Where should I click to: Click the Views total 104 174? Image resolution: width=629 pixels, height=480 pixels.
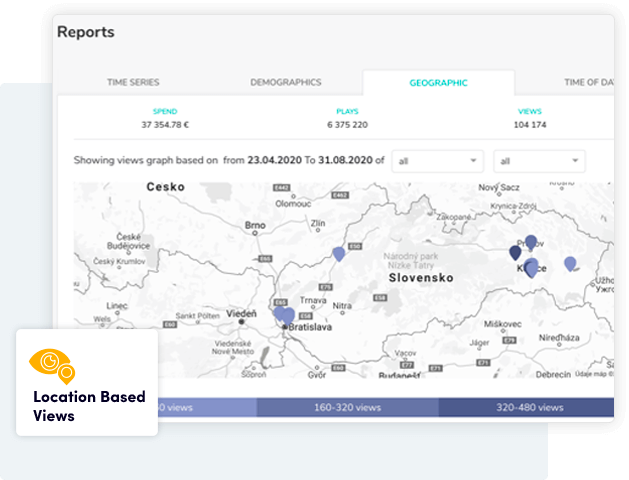(530, 125)
